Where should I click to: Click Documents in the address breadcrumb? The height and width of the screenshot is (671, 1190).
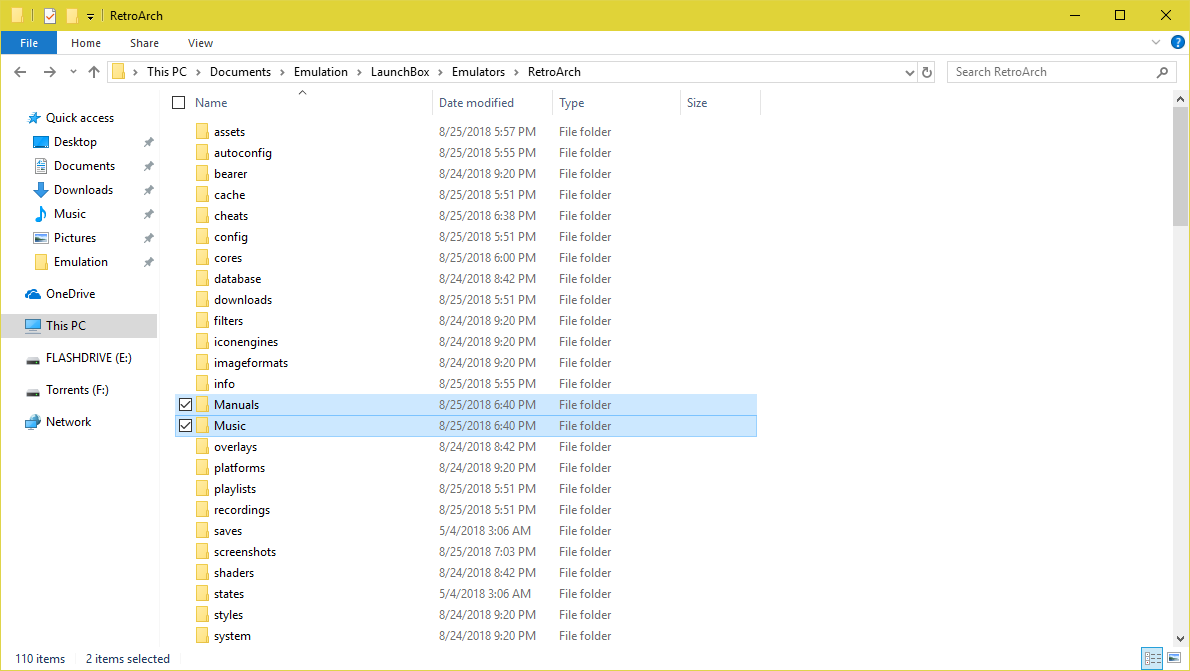point(240,72)
